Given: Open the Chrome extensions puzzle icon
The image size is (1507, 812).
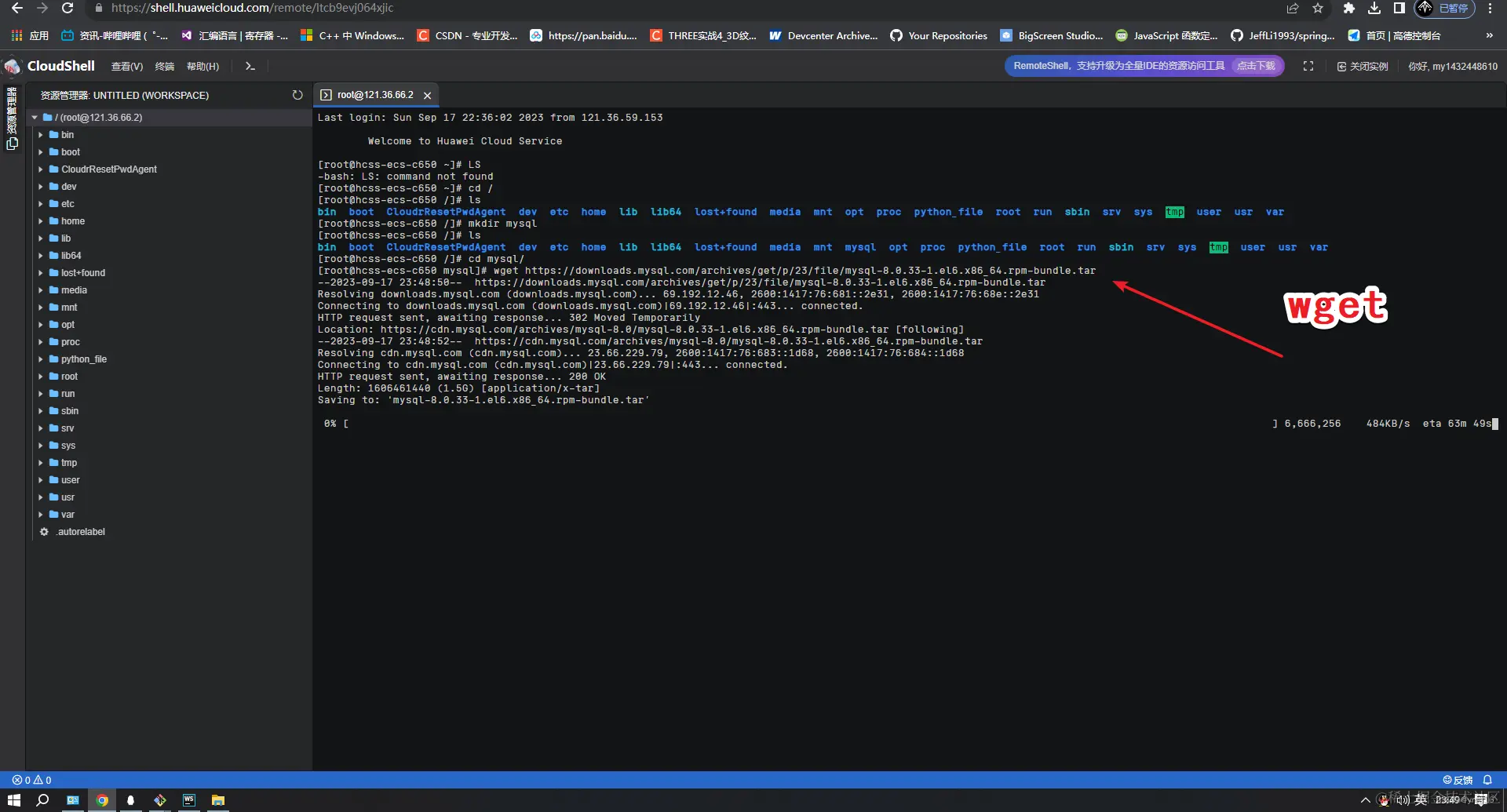Looking at the screenshot, I should pos(1348,9).
